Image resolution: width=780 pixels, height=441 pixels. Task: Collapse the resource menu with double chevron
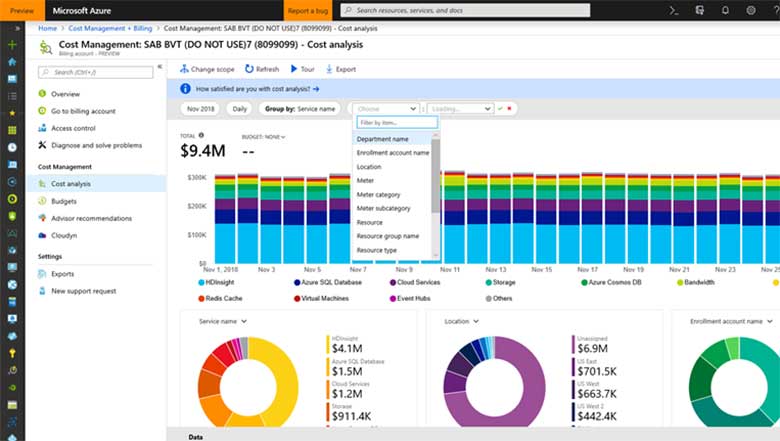160,66
